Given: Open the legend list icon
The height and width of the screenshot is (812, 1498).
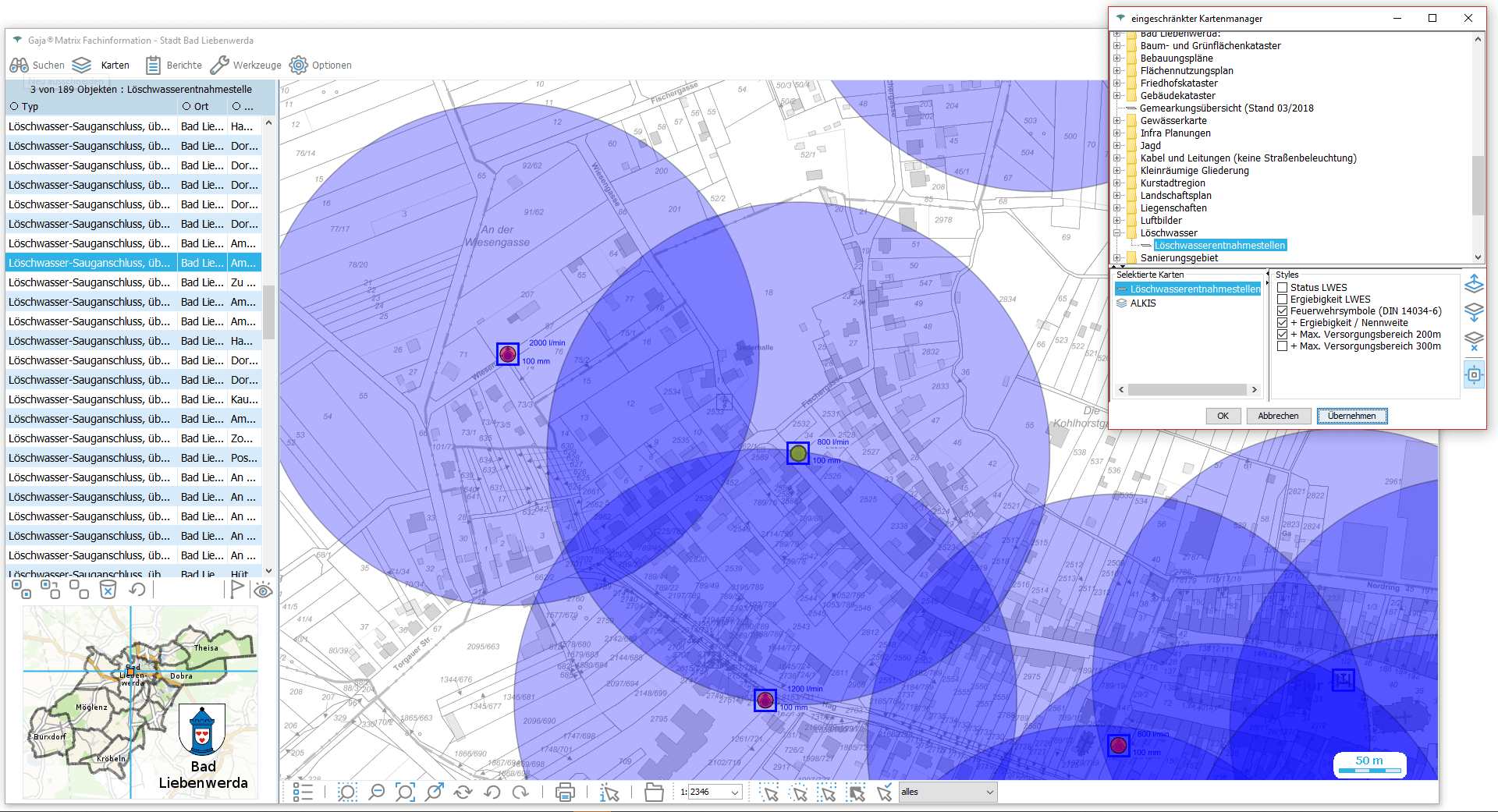Looking at the screenshot, I should point(303,792).
